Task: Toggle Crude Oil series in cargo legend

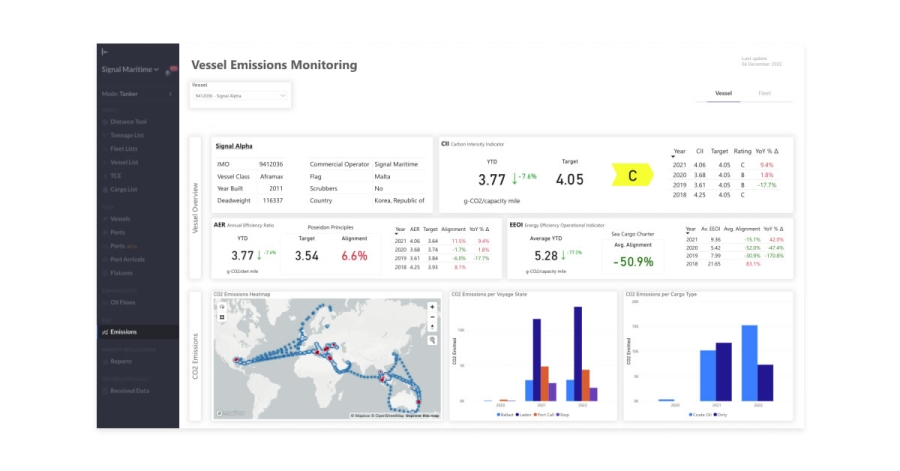Action: (699, 414)
